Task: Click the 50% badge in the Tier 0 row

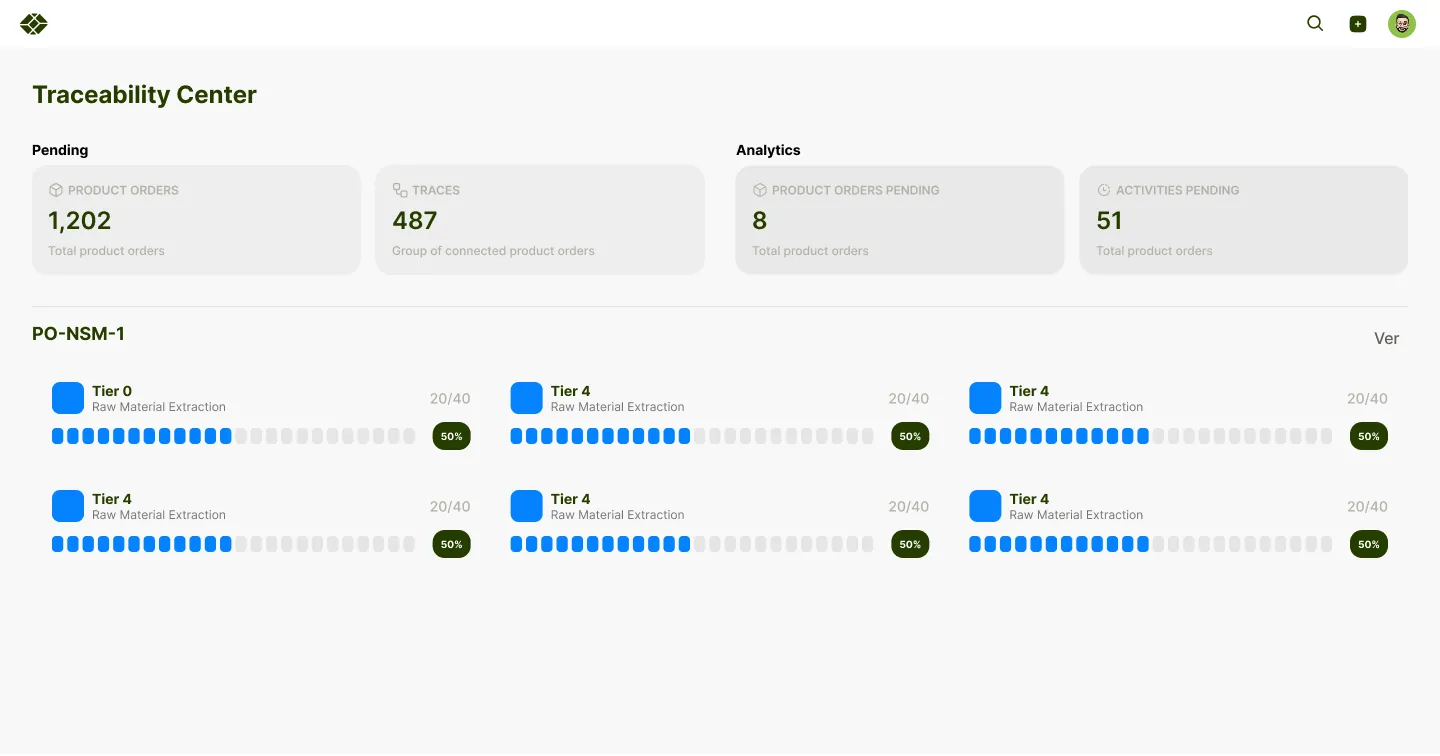Action: pos(452,436)
